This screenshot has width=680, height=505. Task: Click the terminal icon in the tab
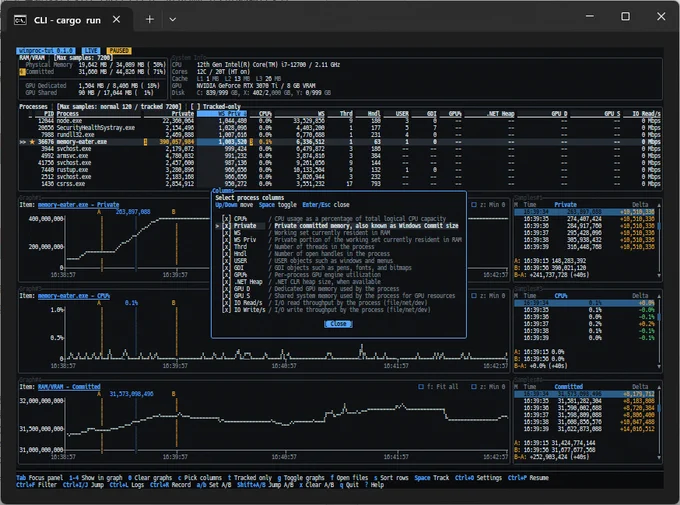tap(20, 20)
